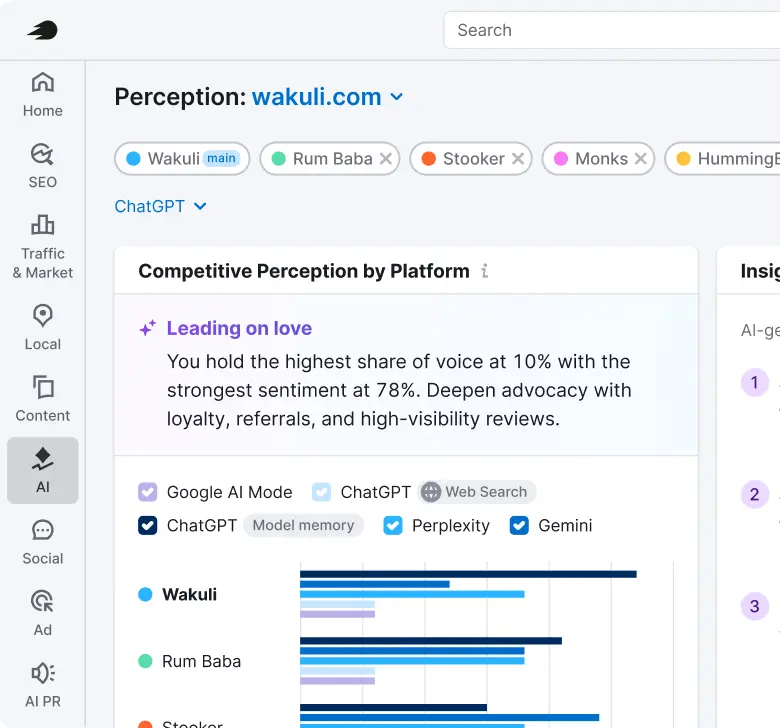Viewport: 780px width, 728px height.
Task: Click insight number 3 badge
Action: coord(755,606)
